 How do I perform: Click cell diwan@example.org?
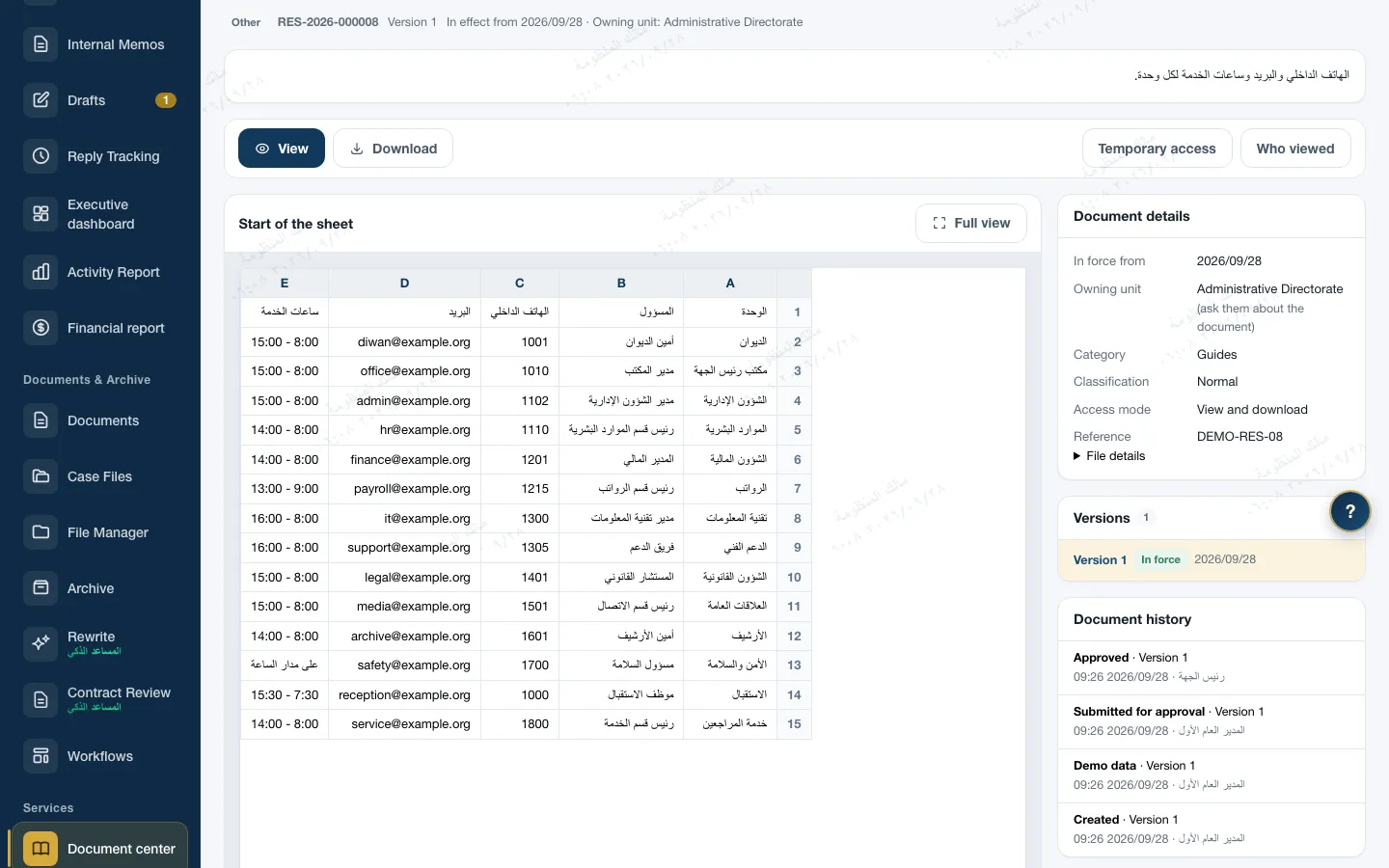404,341
